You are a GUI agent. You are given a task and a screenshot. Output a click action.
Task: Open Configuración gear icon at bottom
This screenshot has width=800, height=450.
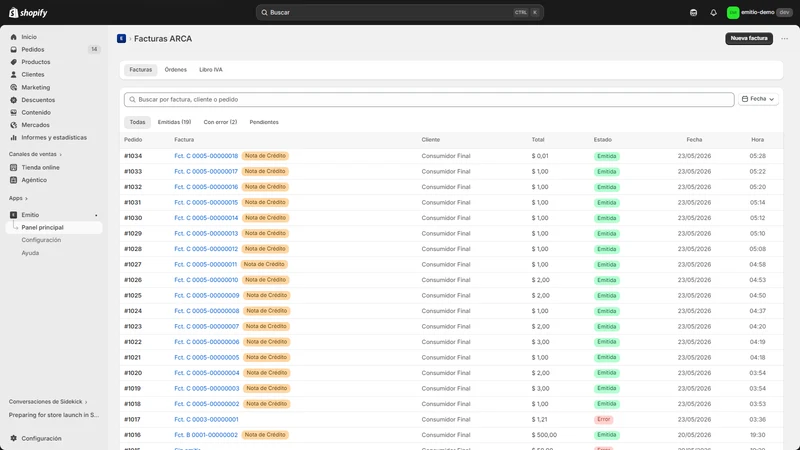(13, 438)
